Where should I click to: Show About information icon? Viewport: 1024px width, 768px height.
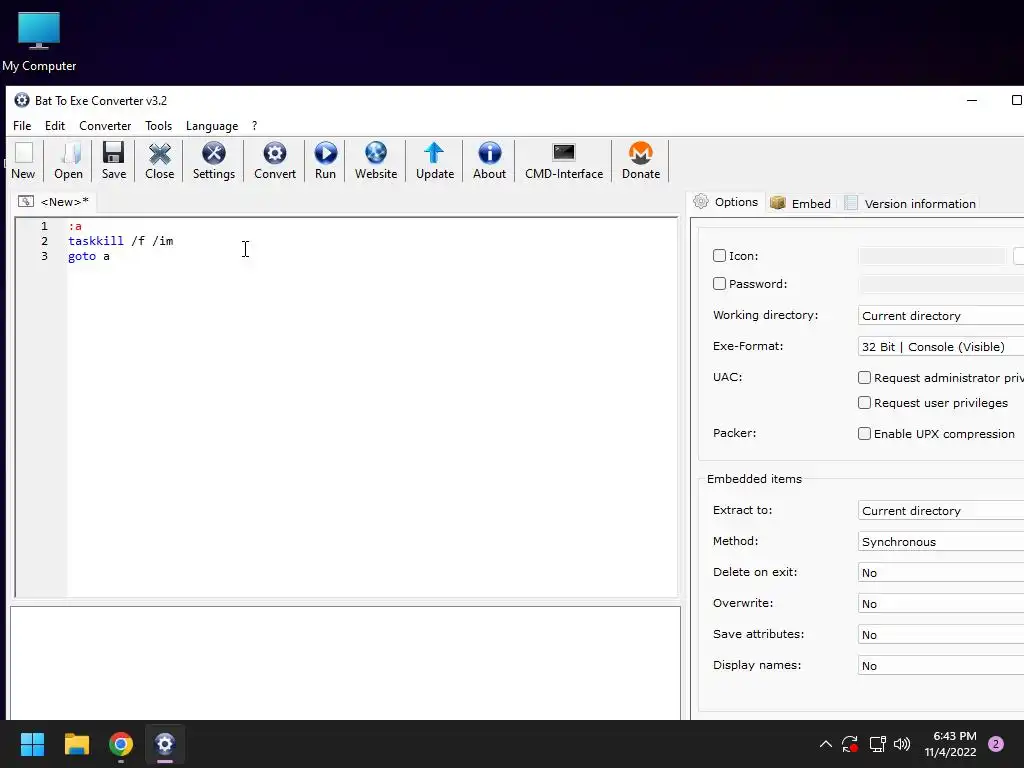pyautogui.click(x=490, y=161)
